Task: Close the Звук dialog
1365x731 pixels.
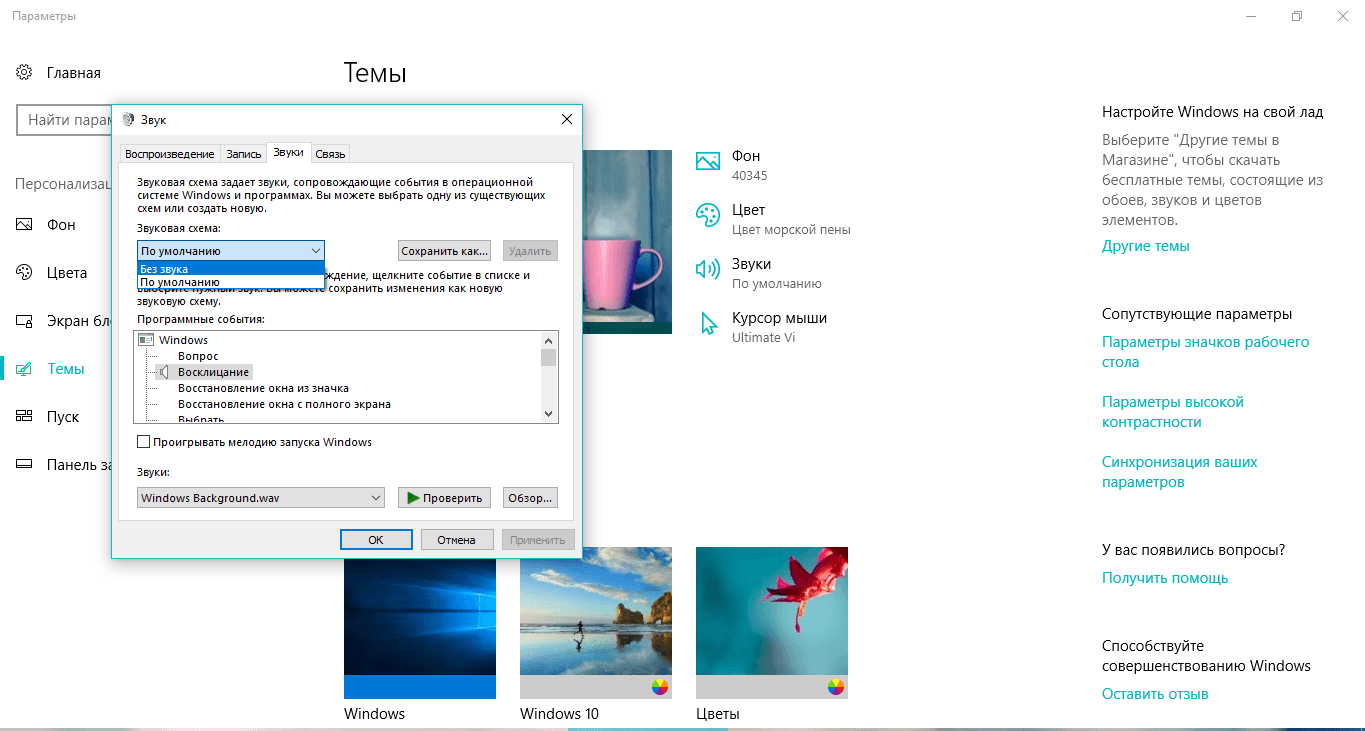Action: [x=566, y=119]
